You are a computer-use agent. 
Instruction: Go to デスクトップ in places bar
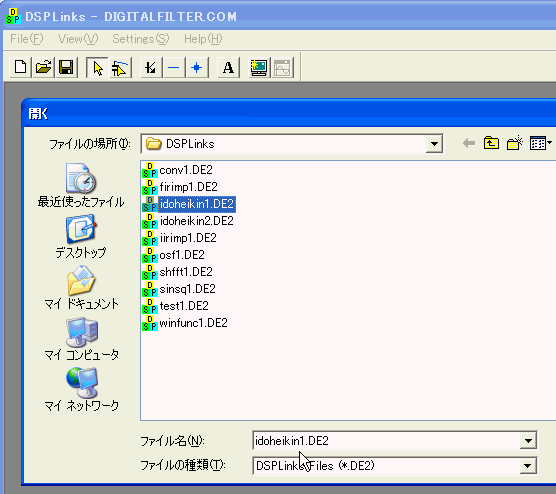[81, 237]
